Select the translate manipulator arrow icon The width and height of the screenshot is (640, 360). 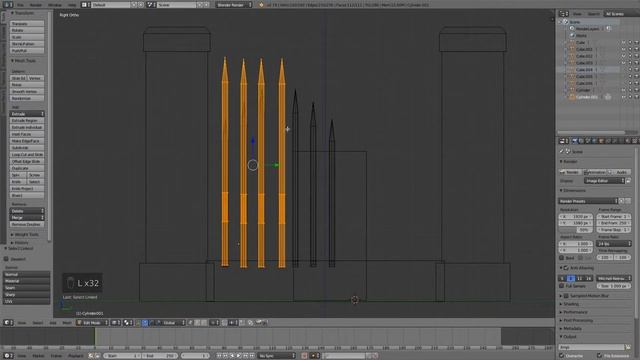[x=145, y=323]
